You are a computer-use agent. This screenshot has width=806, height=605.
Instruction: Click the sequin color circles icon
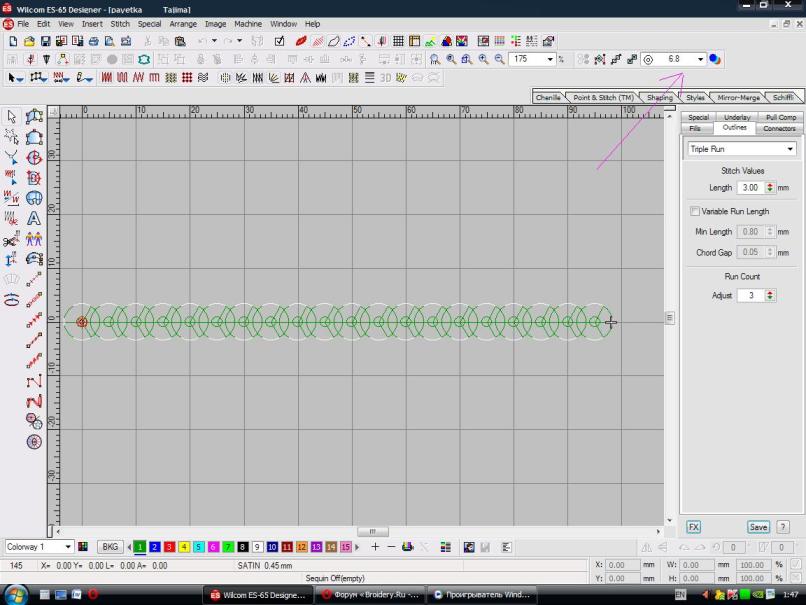click(x=715, y=59)
